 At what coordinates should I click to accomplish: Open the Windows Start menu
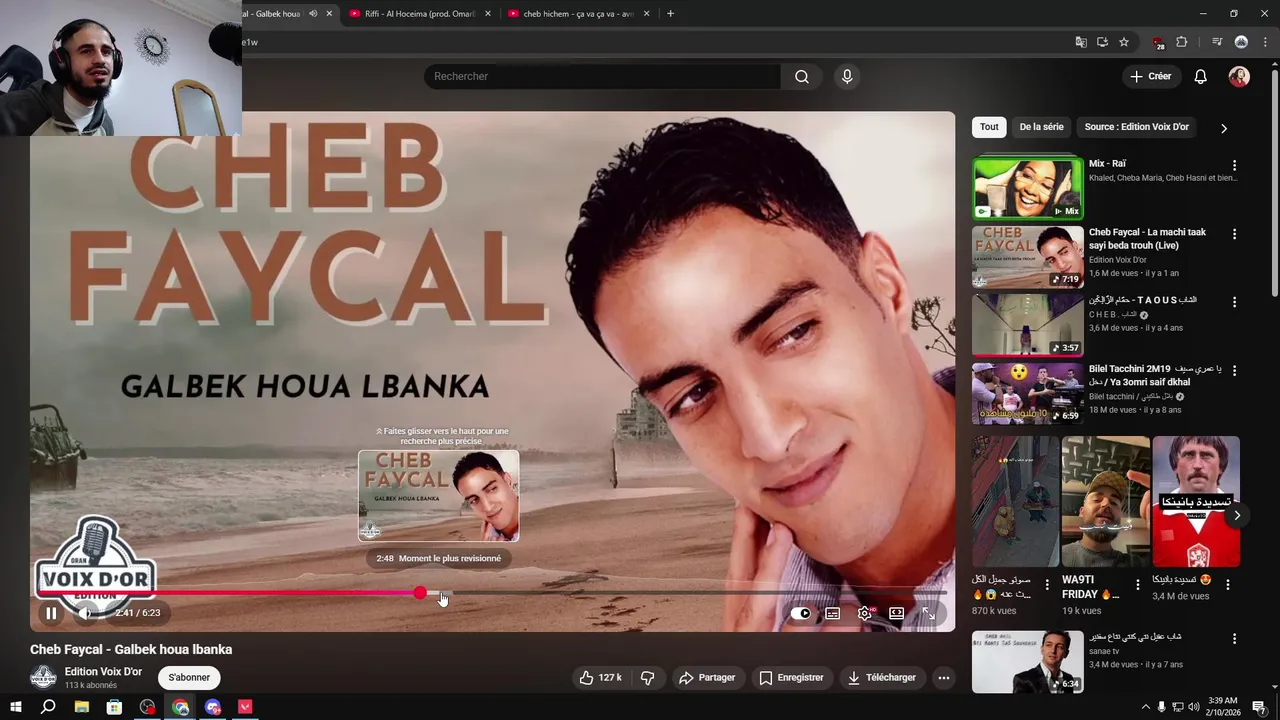click(x=16, y=707)
